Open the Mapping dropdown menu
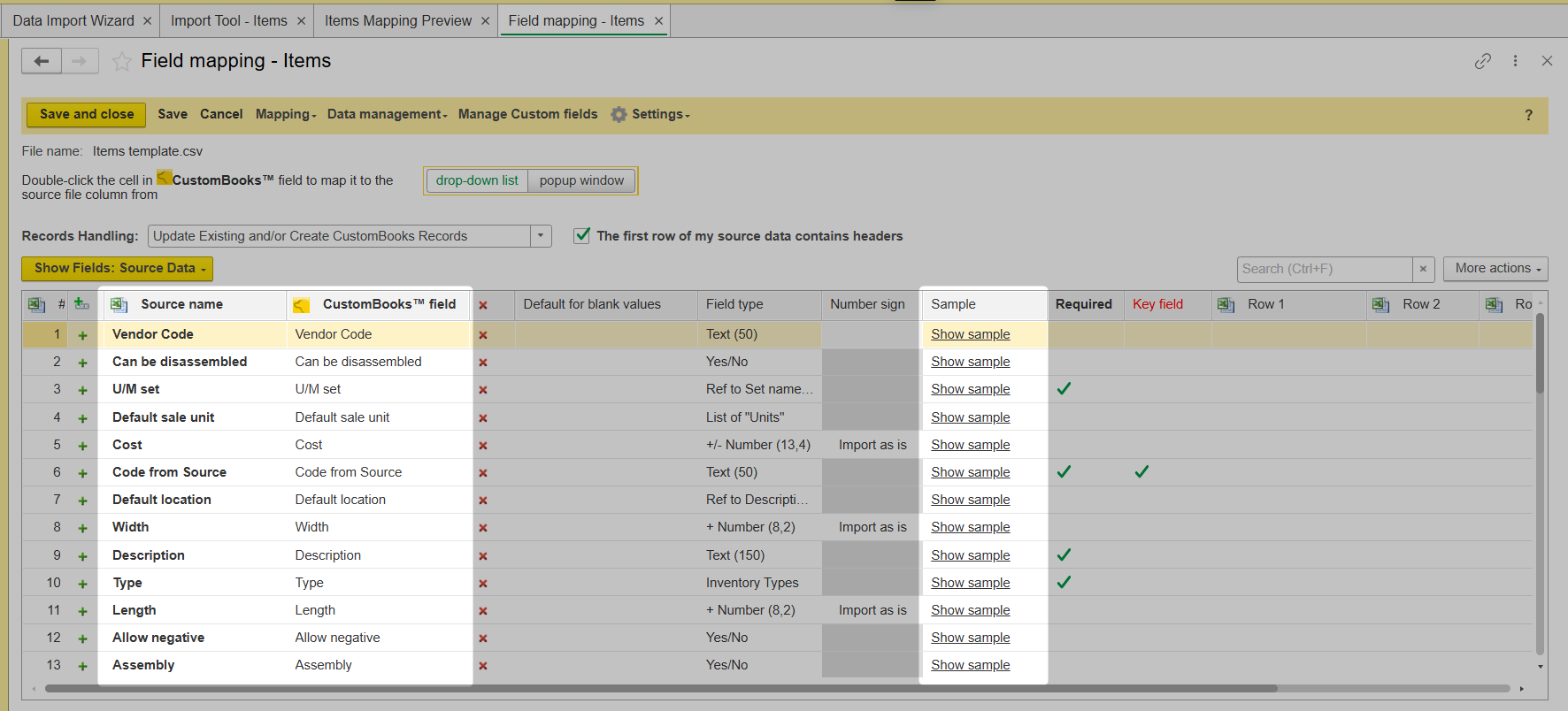 coord(285,114)
